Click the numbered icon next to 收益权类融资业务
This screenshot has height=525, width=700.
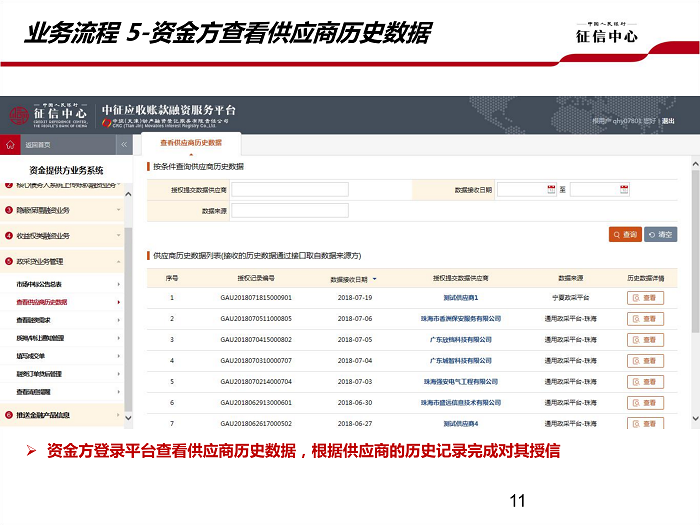(x=9, y=236)
